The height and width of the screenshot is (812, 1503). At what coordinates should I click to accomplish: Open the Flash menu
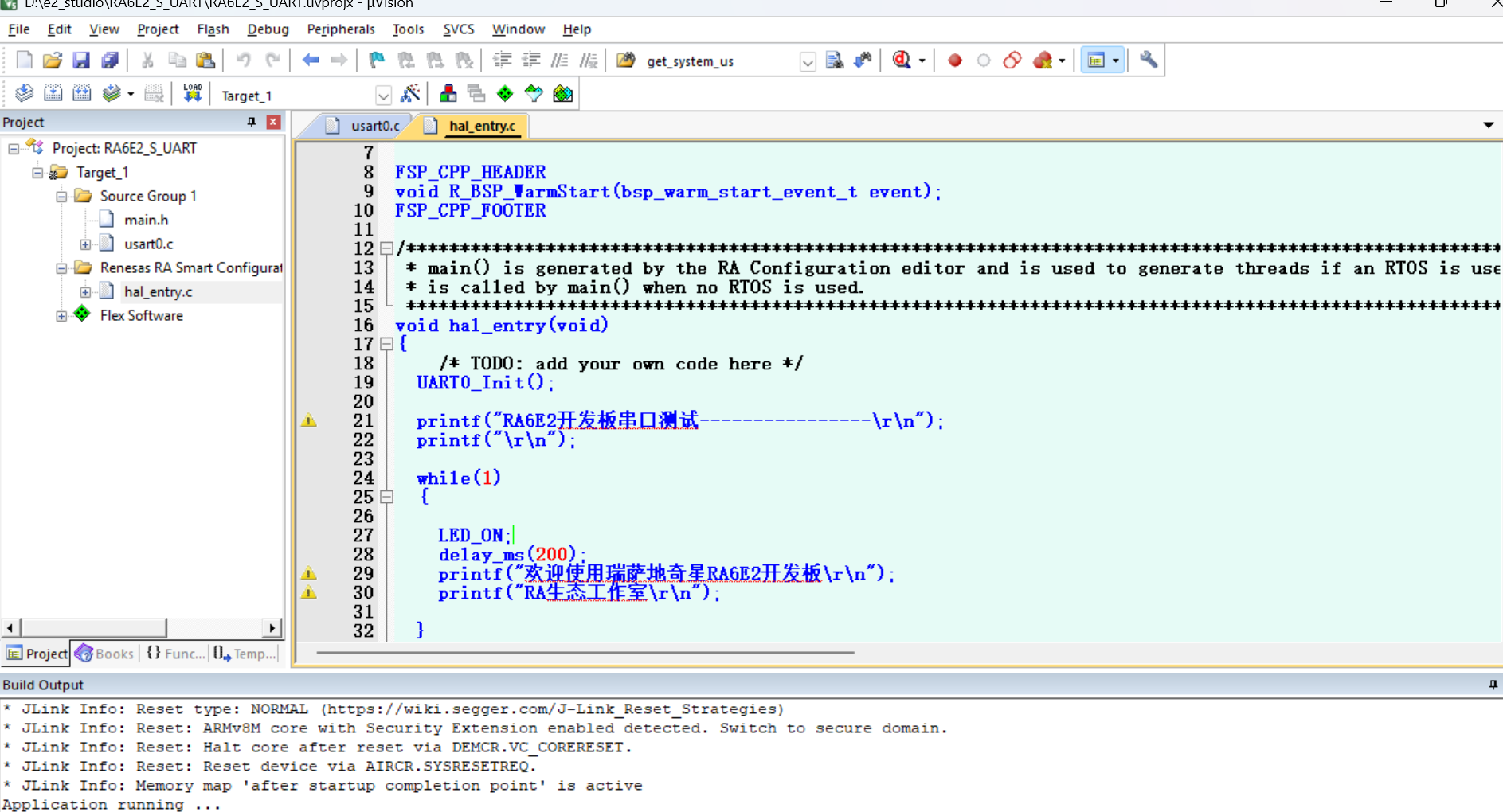[213, 29]
